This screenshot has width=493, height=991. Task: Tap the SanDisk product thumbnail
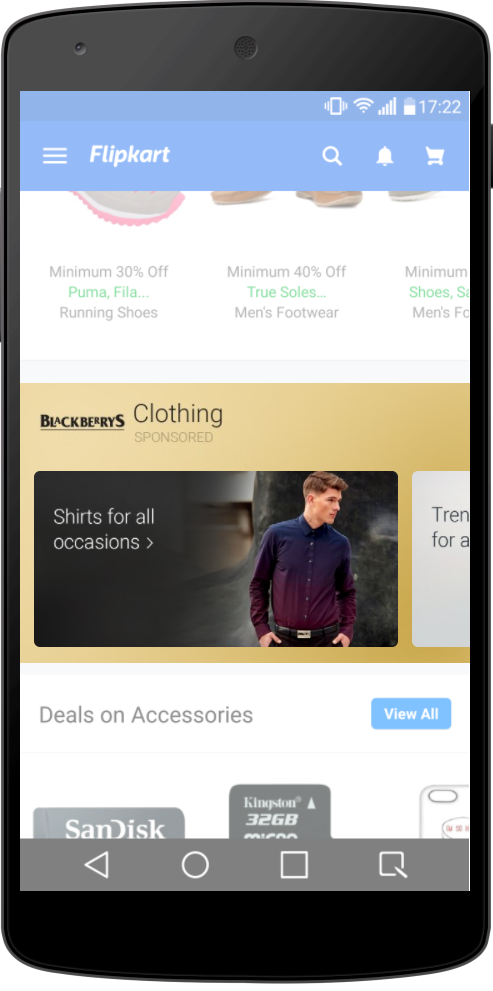tap(109, 823)
